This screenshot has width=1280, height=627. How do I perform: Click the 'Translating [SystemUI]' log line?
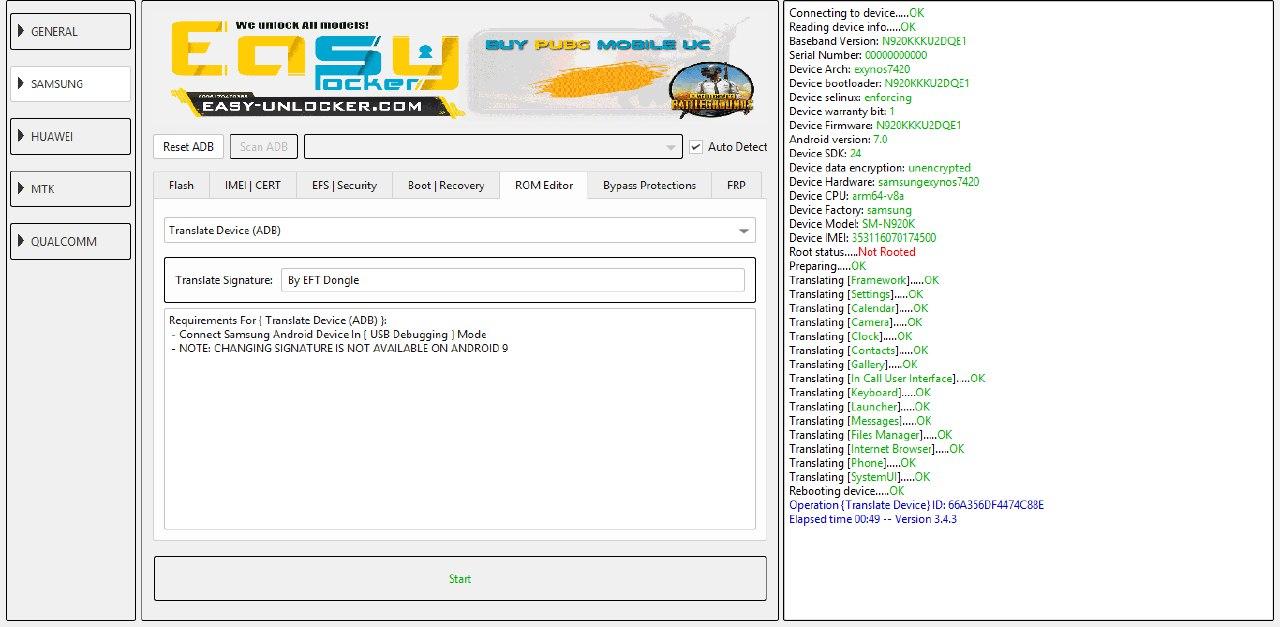859,477
